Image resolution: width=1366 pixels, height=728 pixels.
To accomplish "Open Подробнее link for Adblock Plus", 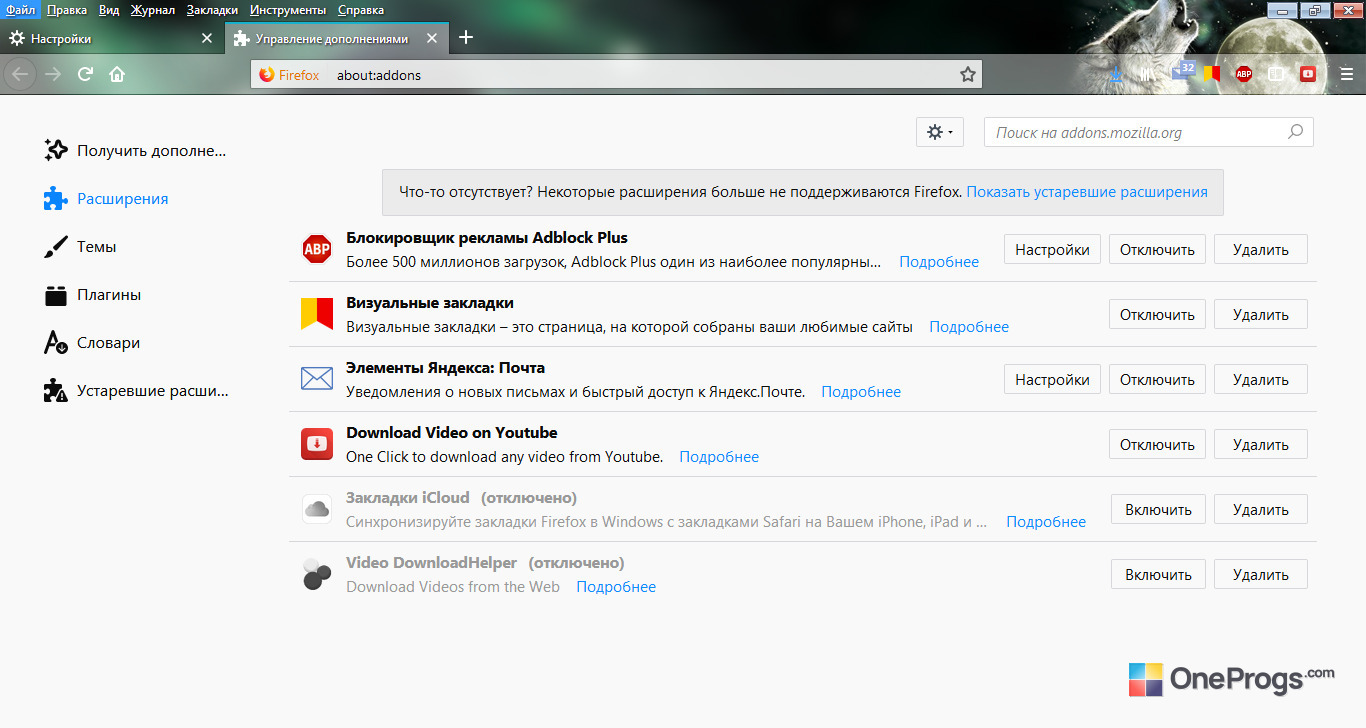I will pyautogui.click(x=939, y=262).
